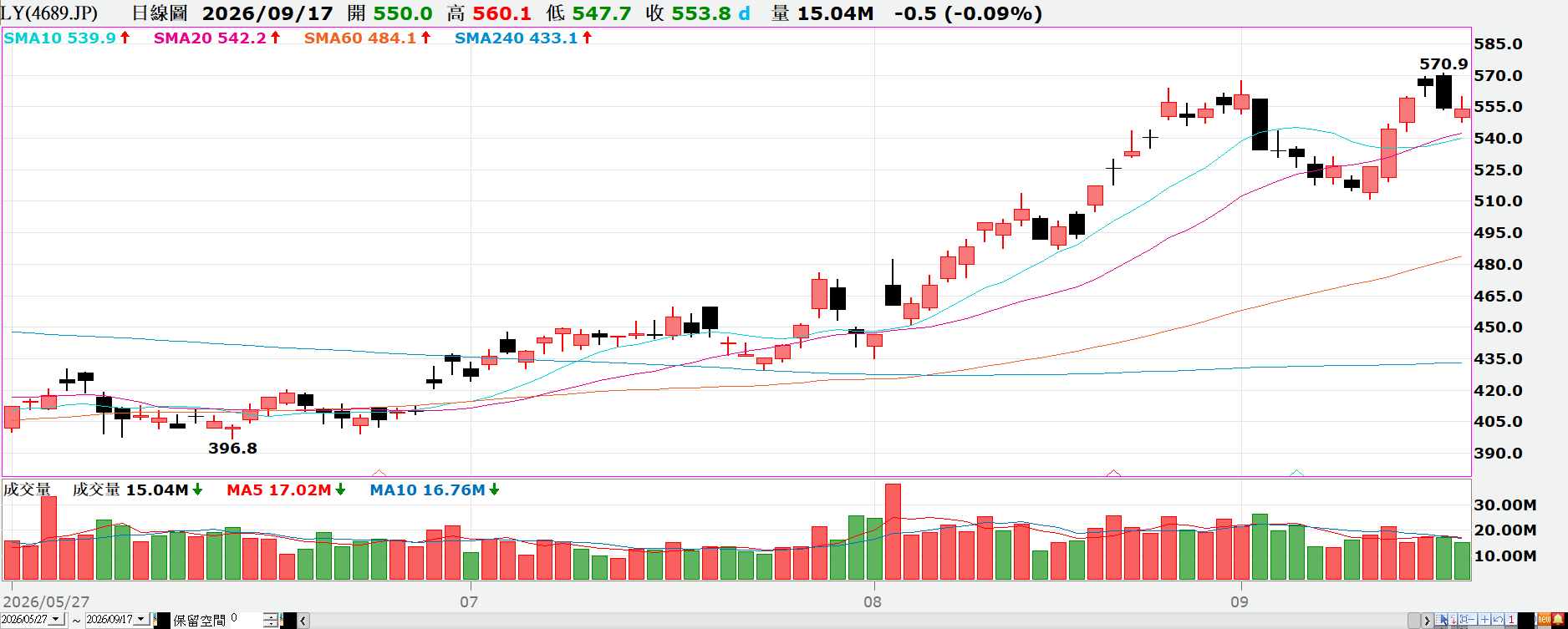This screenshot has width=1568, height=629.
Task: Open the orange "new" icon
Action: (x=1545, y=620)
